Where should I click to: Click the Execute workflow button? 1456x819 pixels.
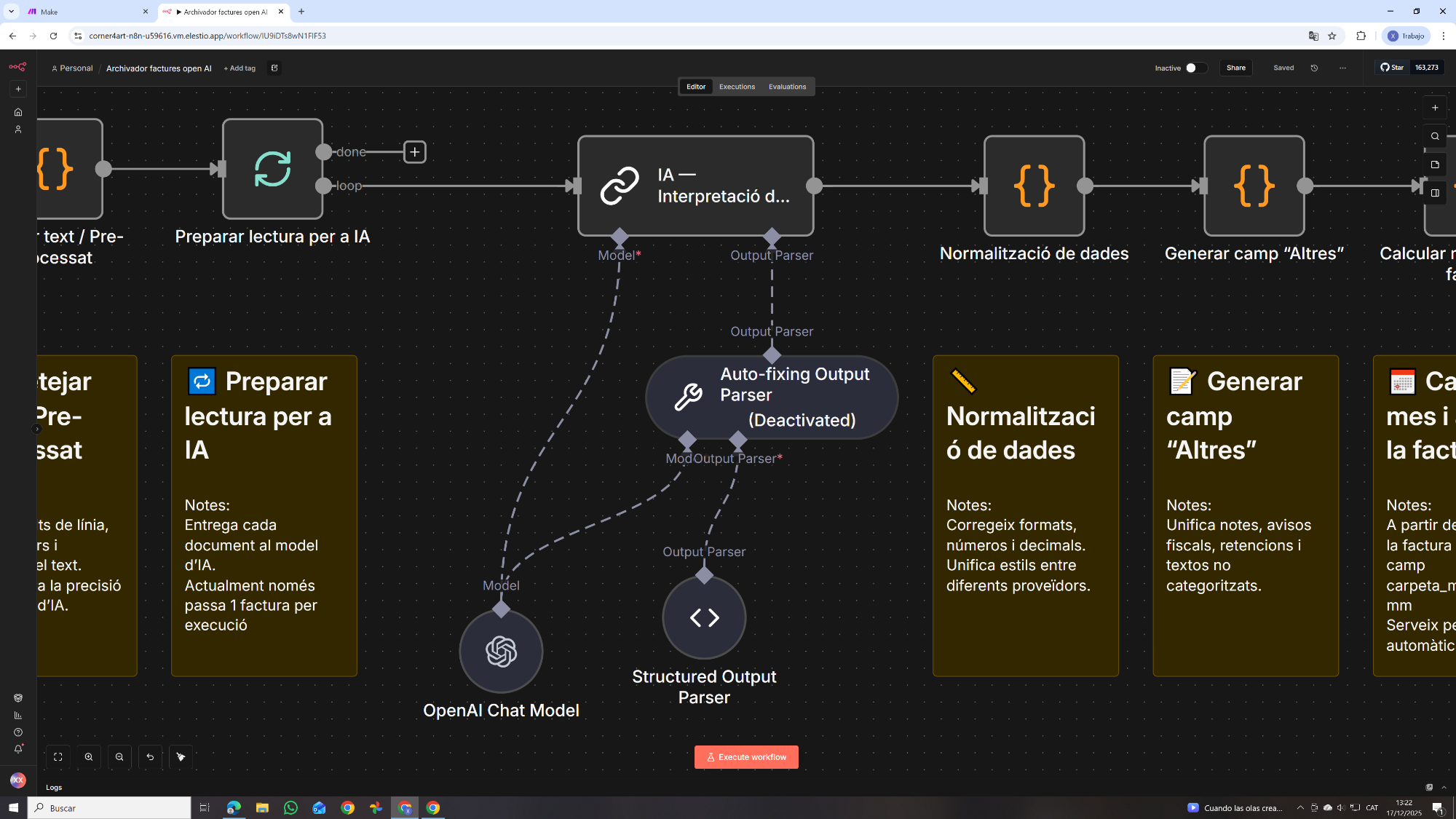click(x=746, y=757)
